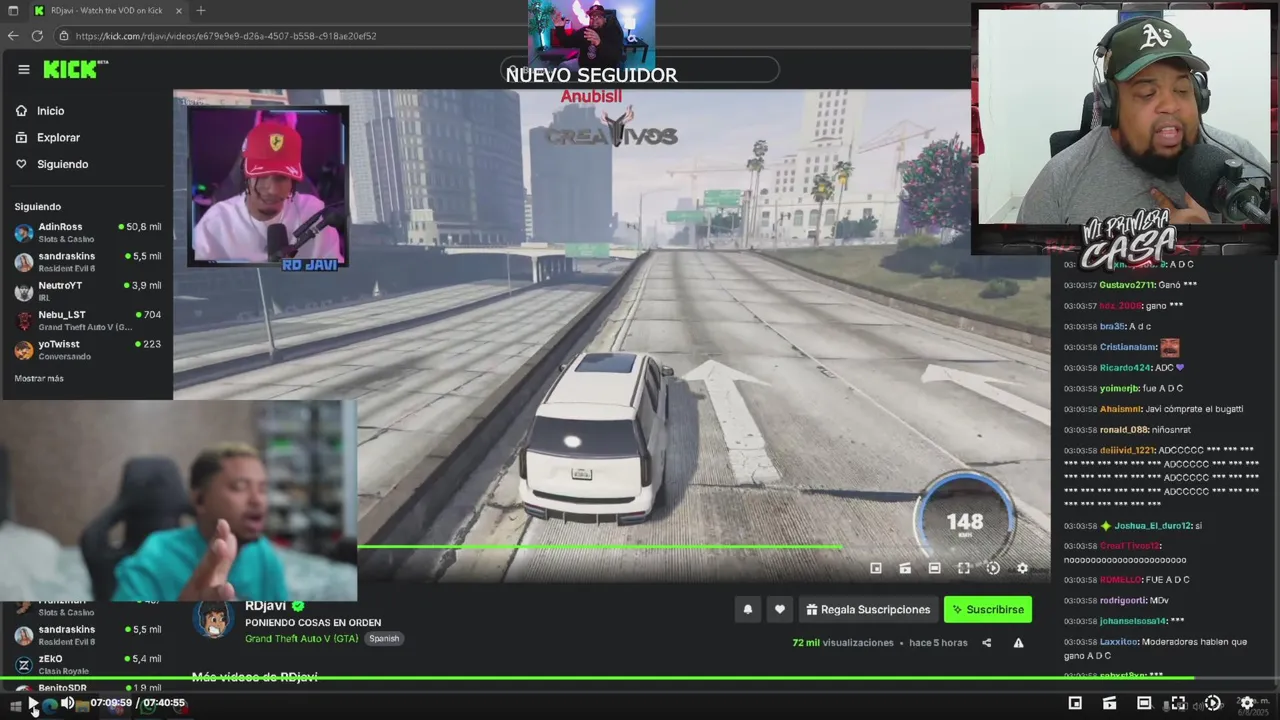
Task: Click chat user Joshua_El_duro12
Action: click(x=1152, y=526)
